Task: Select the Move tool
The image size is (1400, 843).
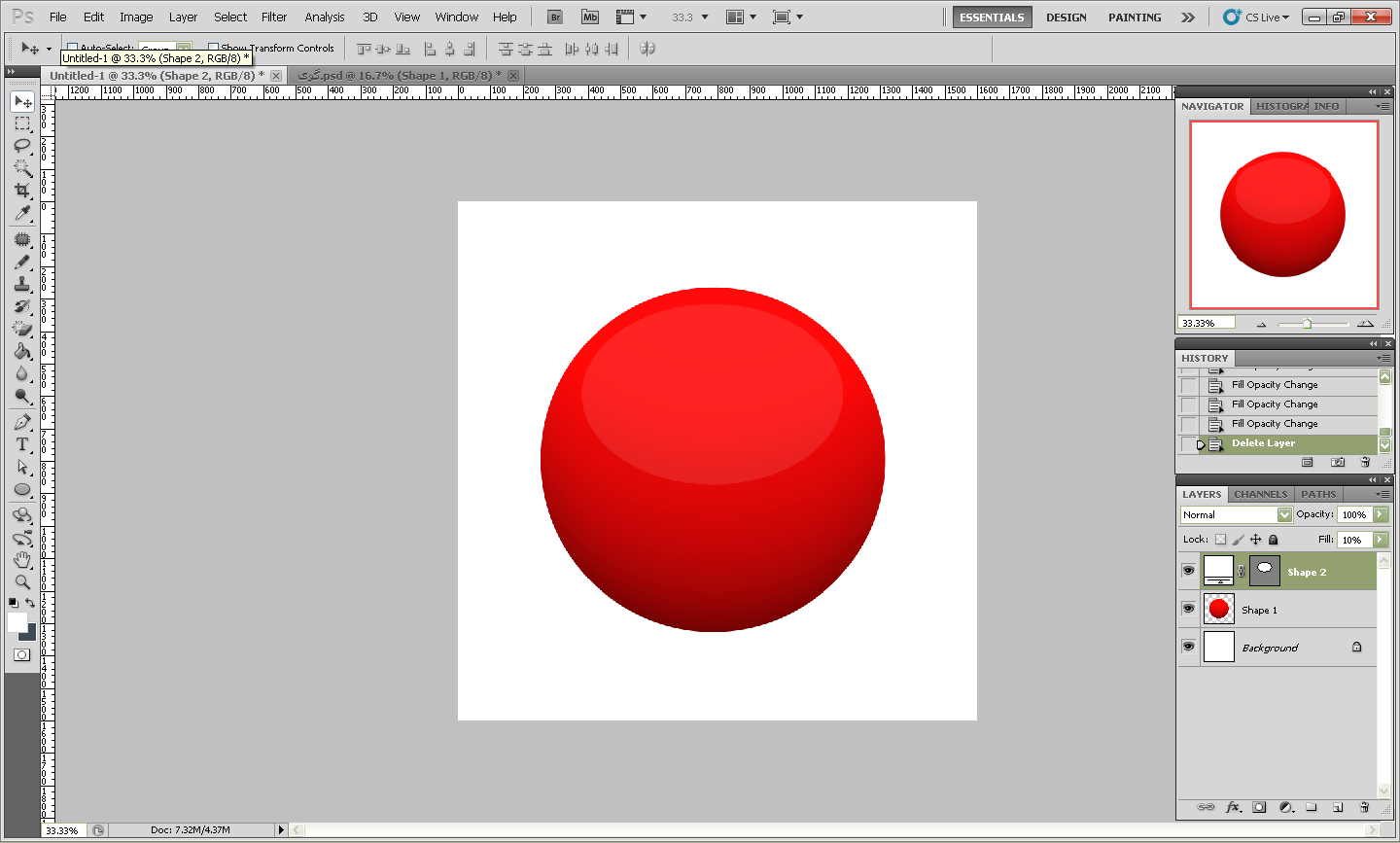Action: (x=22, y=101)
